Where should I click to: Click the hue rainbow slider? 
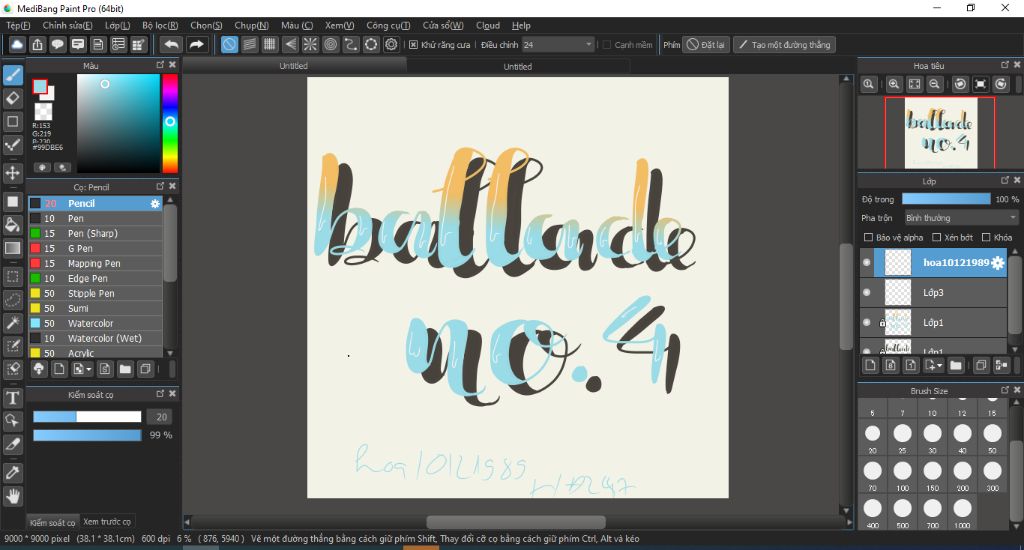pos(170,123)
